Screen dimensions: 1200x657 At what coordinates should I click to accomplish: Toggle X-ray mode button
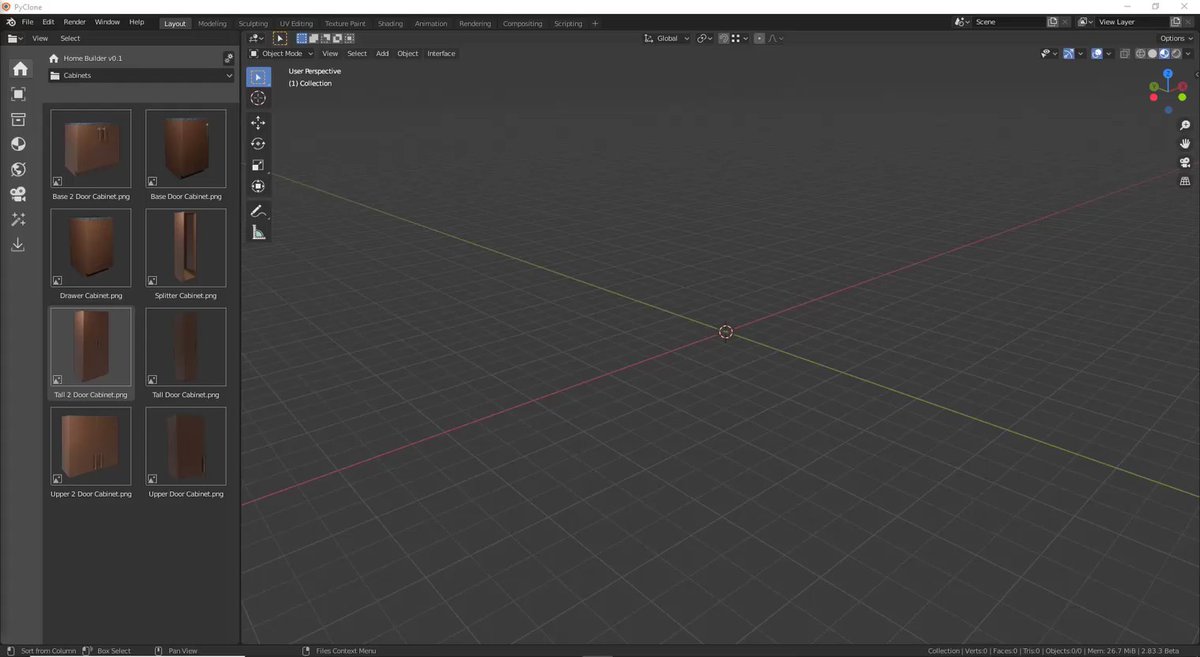(1125, 53)
